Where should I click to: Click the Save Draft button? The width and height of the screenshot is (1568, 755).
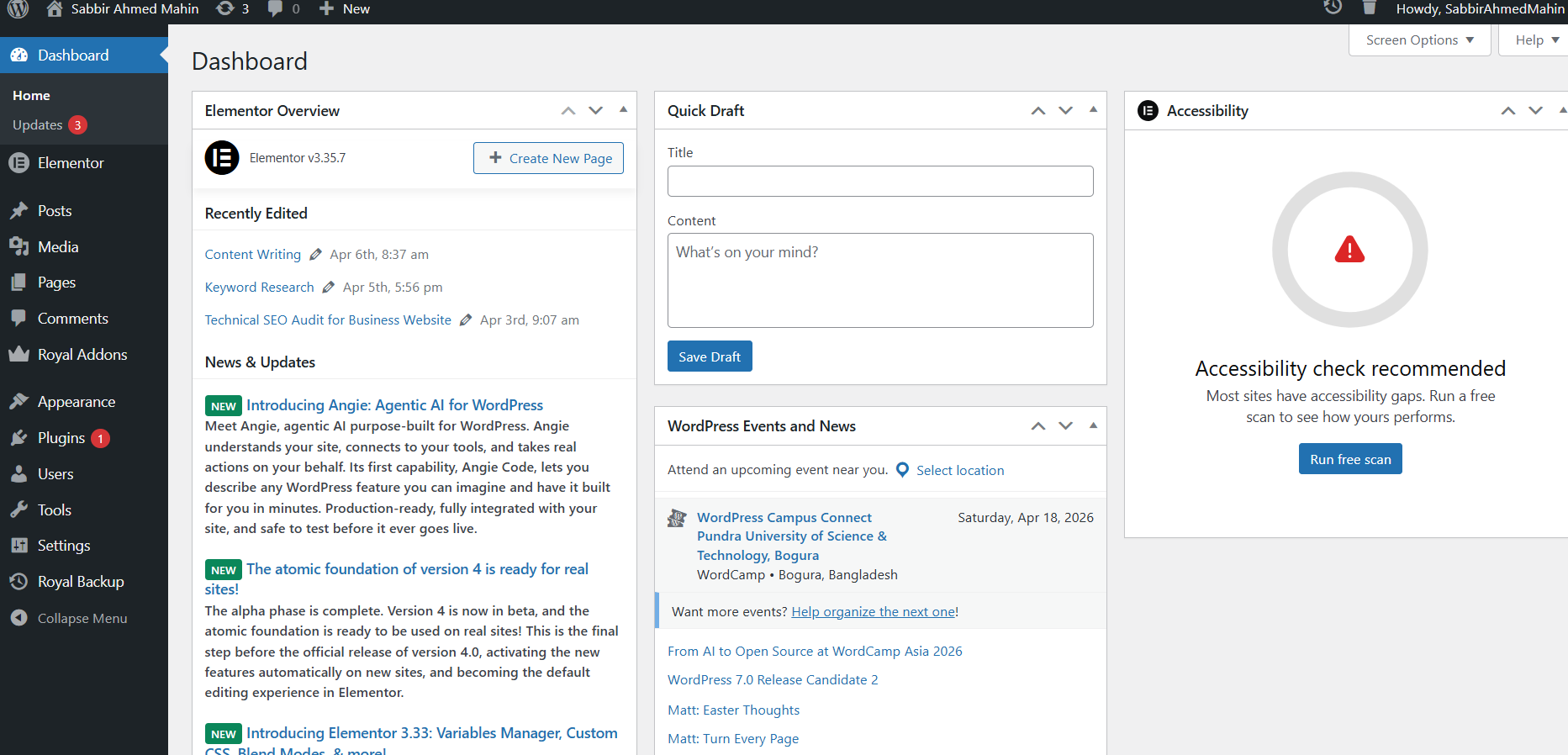[710, 356]
